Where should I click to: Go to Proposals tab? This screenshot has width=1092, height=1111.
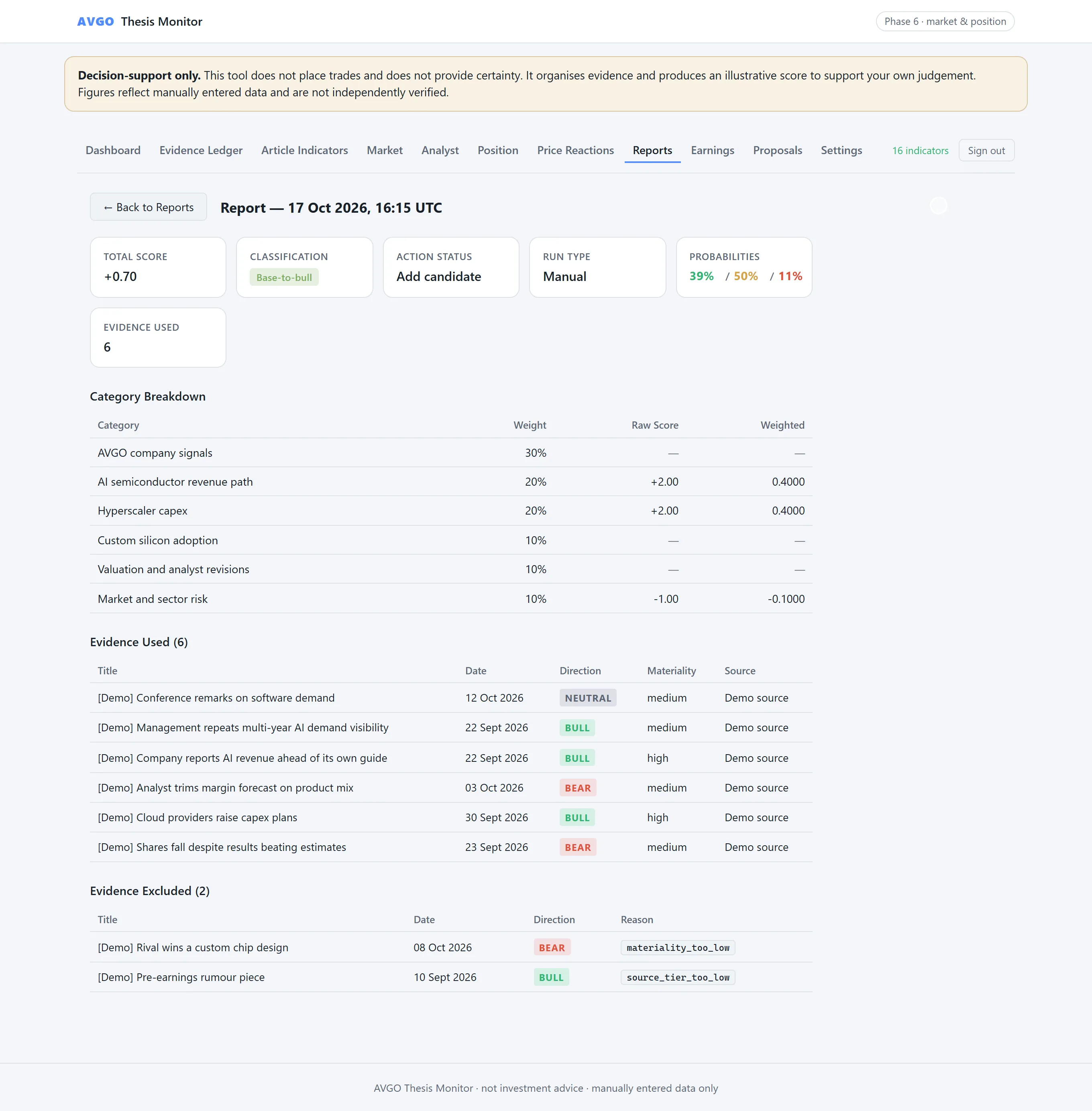777,150
